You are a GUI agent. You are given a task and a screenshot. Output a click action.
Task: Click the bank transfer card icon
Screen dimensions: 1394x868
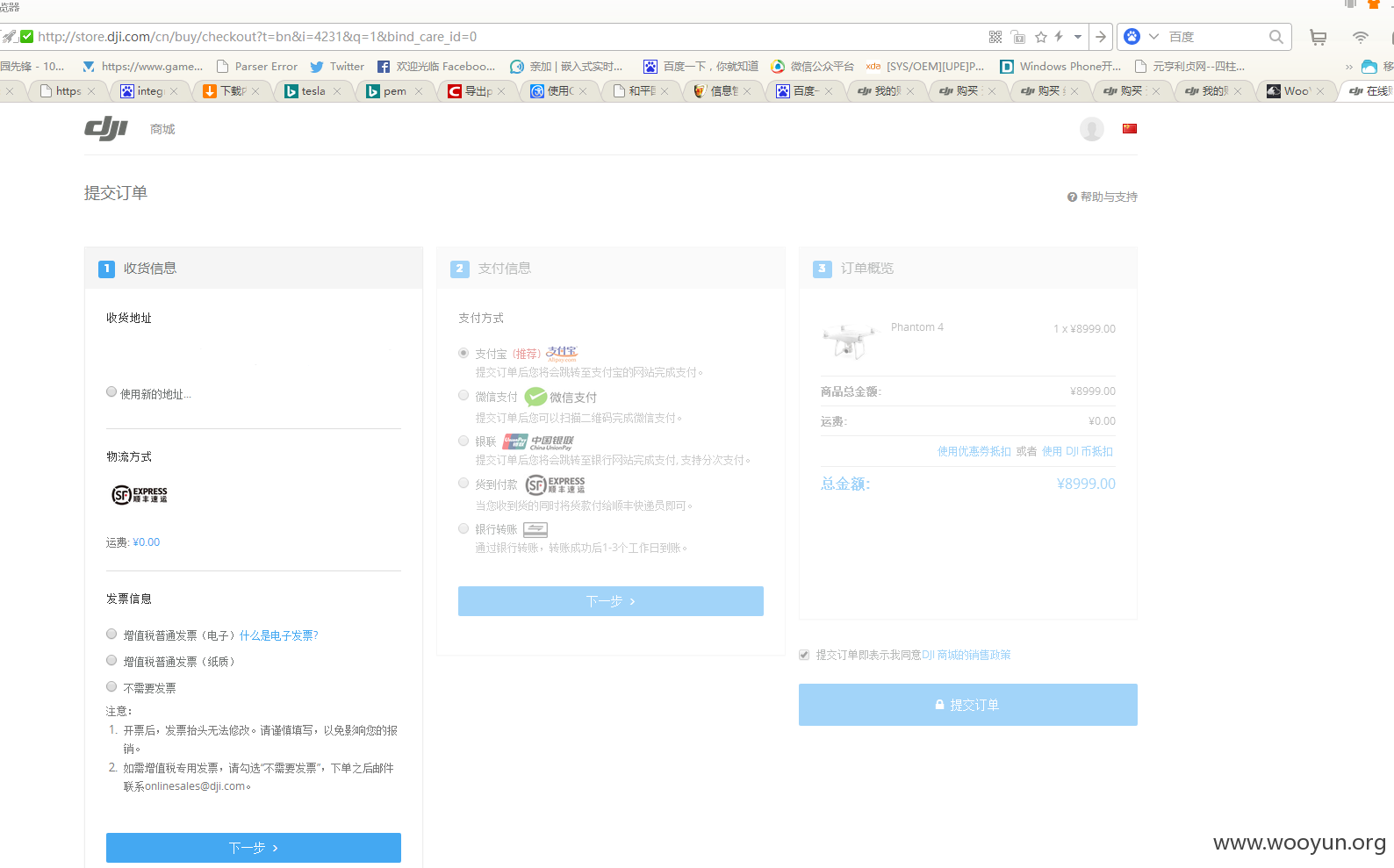pyautogui.click(x=535, y=529)
